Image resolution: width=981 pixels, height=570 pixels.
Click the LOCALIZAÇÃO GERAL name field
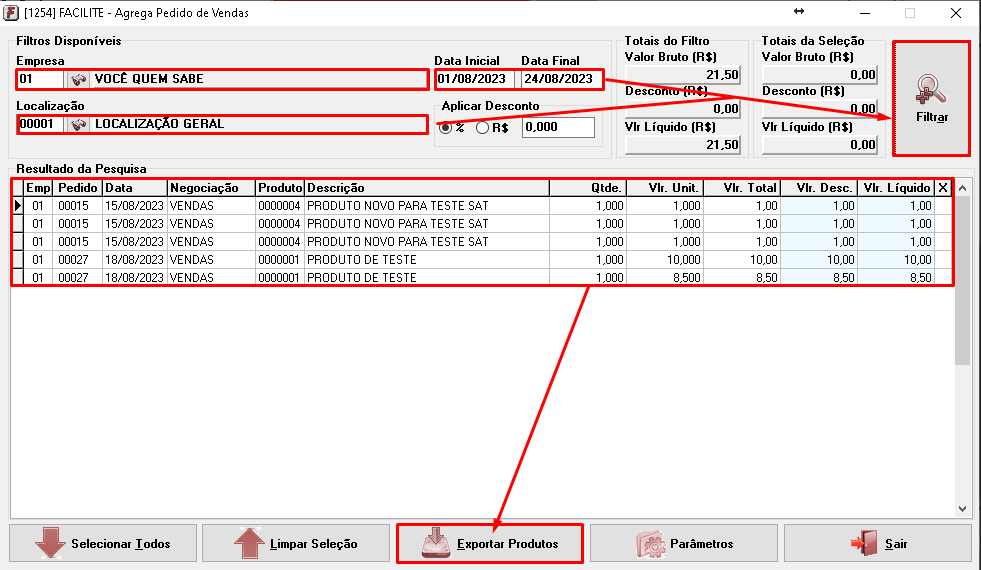(x=259, y=125)
